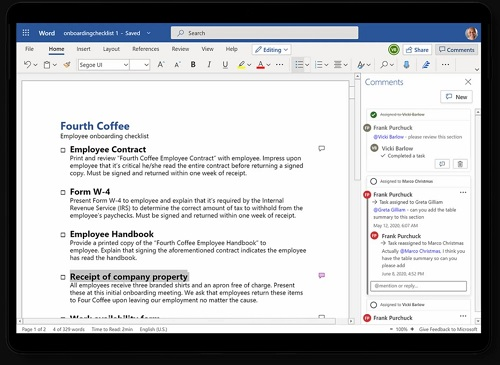Open purple comment icon beside Receipt heading

321,275
